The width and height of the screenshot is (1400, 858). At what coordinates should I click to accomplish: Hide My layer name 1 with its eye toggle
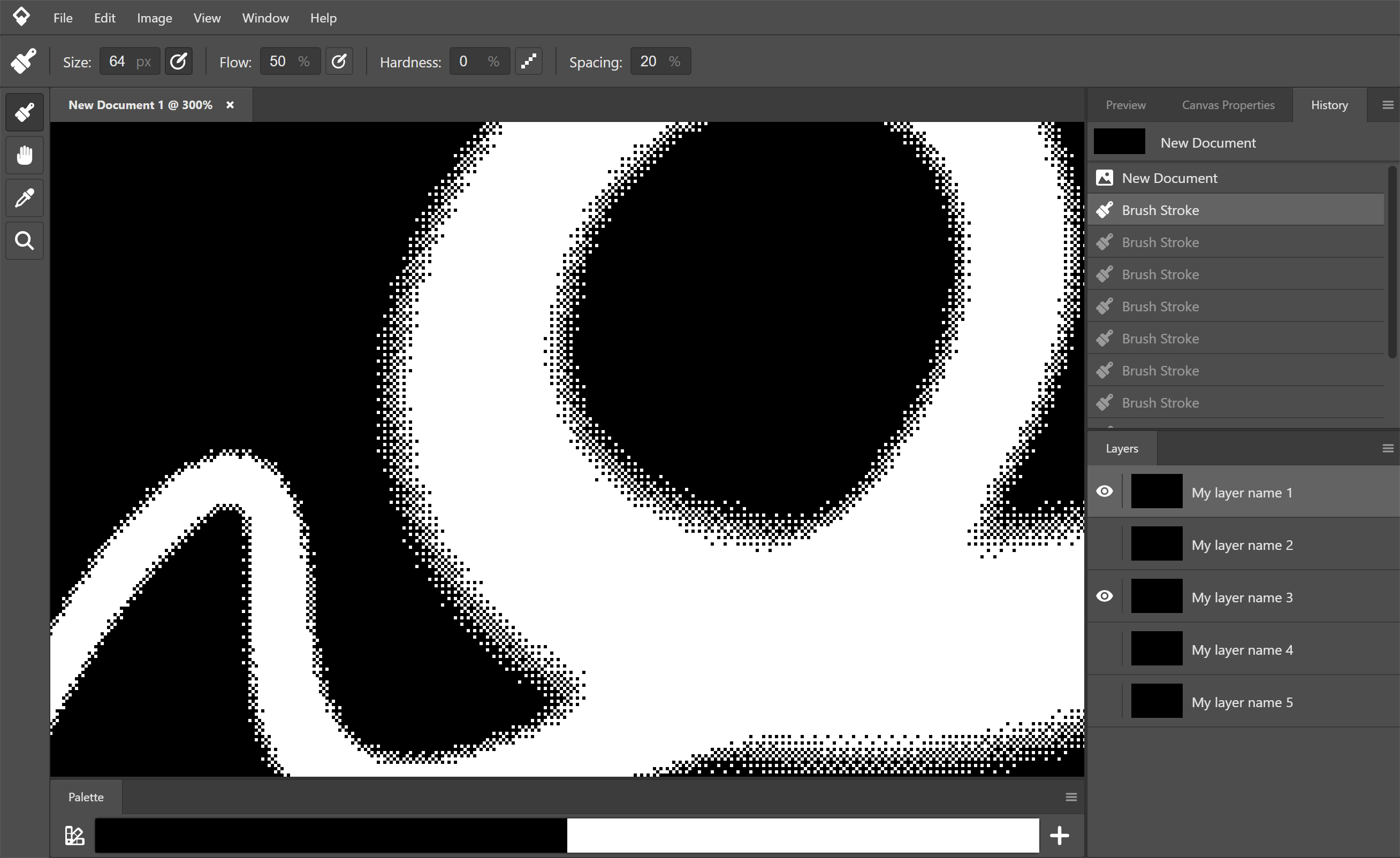[x=1105, y=491]
